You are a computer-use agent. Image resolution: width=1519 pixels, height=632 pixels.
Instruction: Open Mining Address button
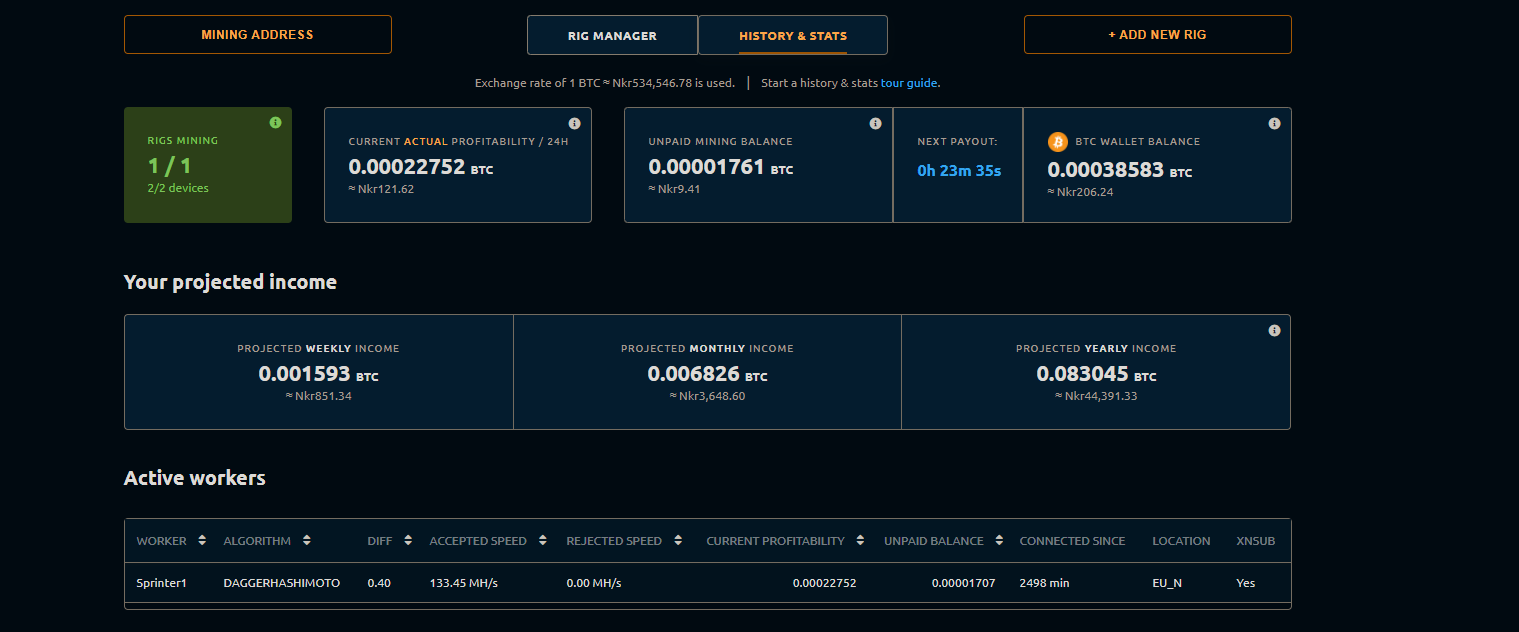[257, 34]
